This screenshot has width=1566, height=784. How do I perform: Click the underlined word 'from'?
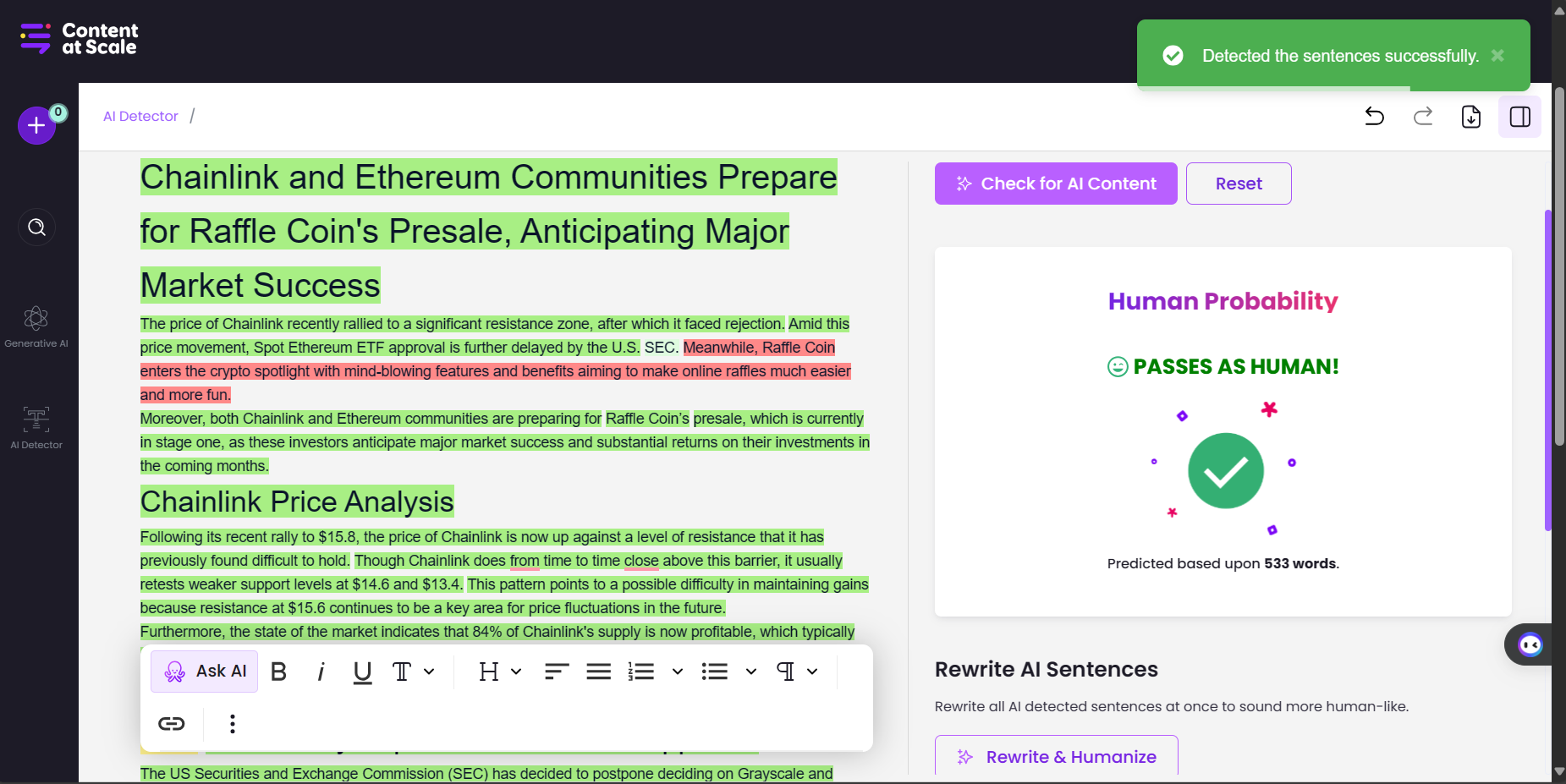click(525, 561)
